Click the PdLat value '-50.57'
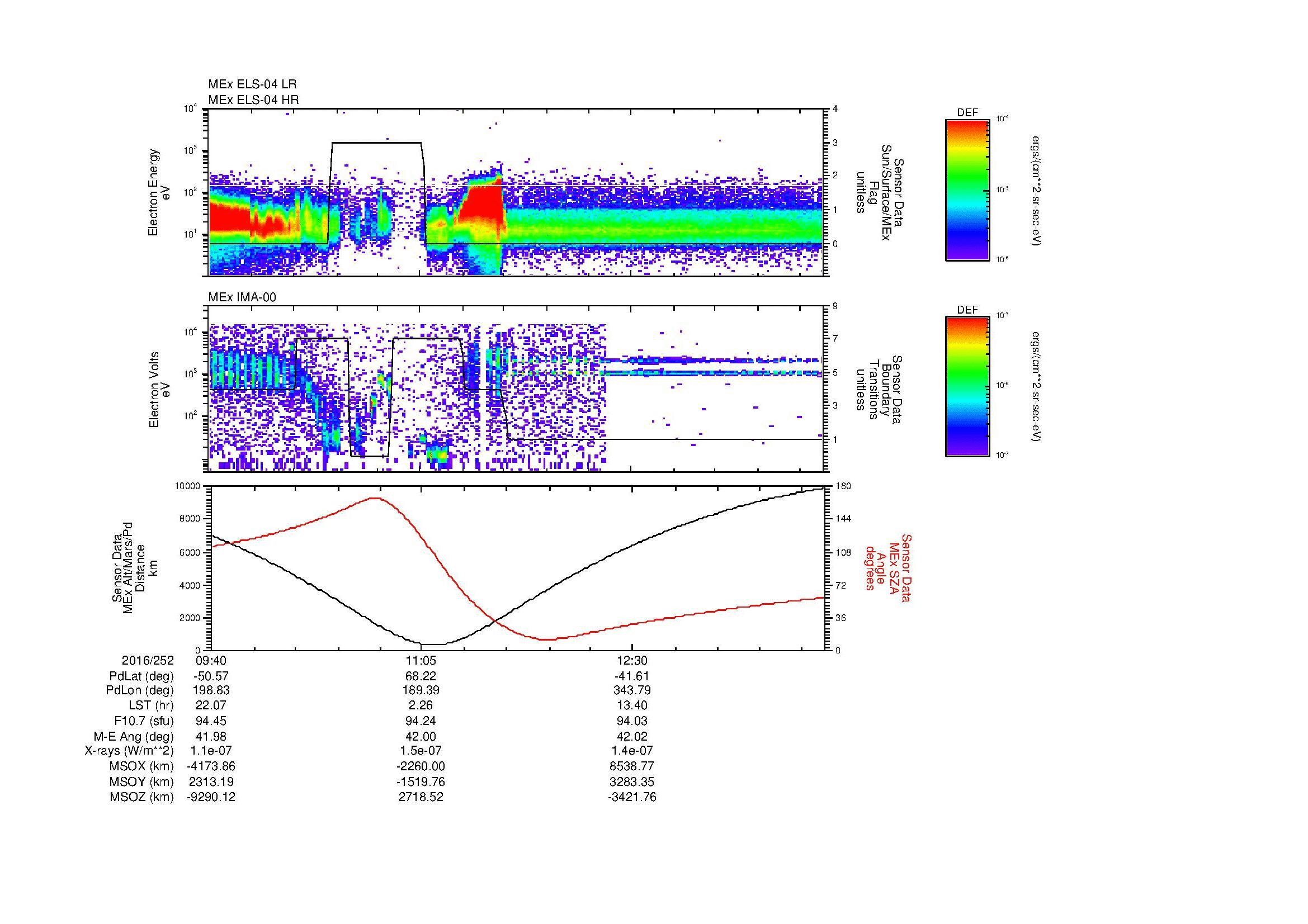Image resolution: width=1308 pixels, height=924 pixels. (x=211, y=676)
